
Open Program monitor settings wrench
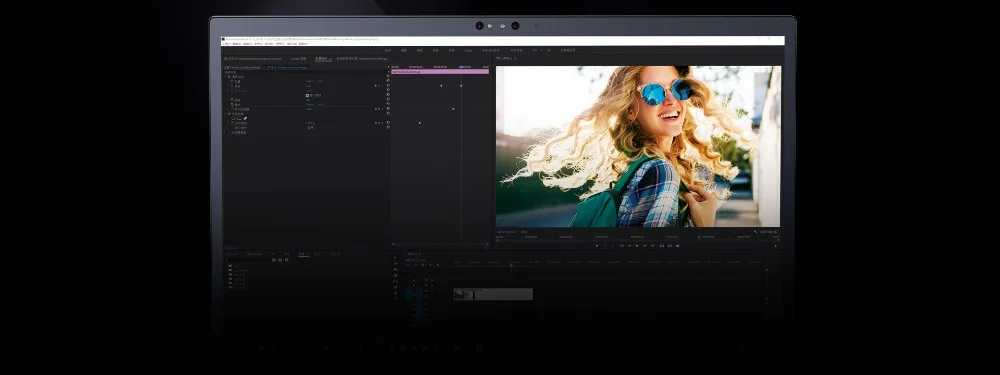[756, 232]
